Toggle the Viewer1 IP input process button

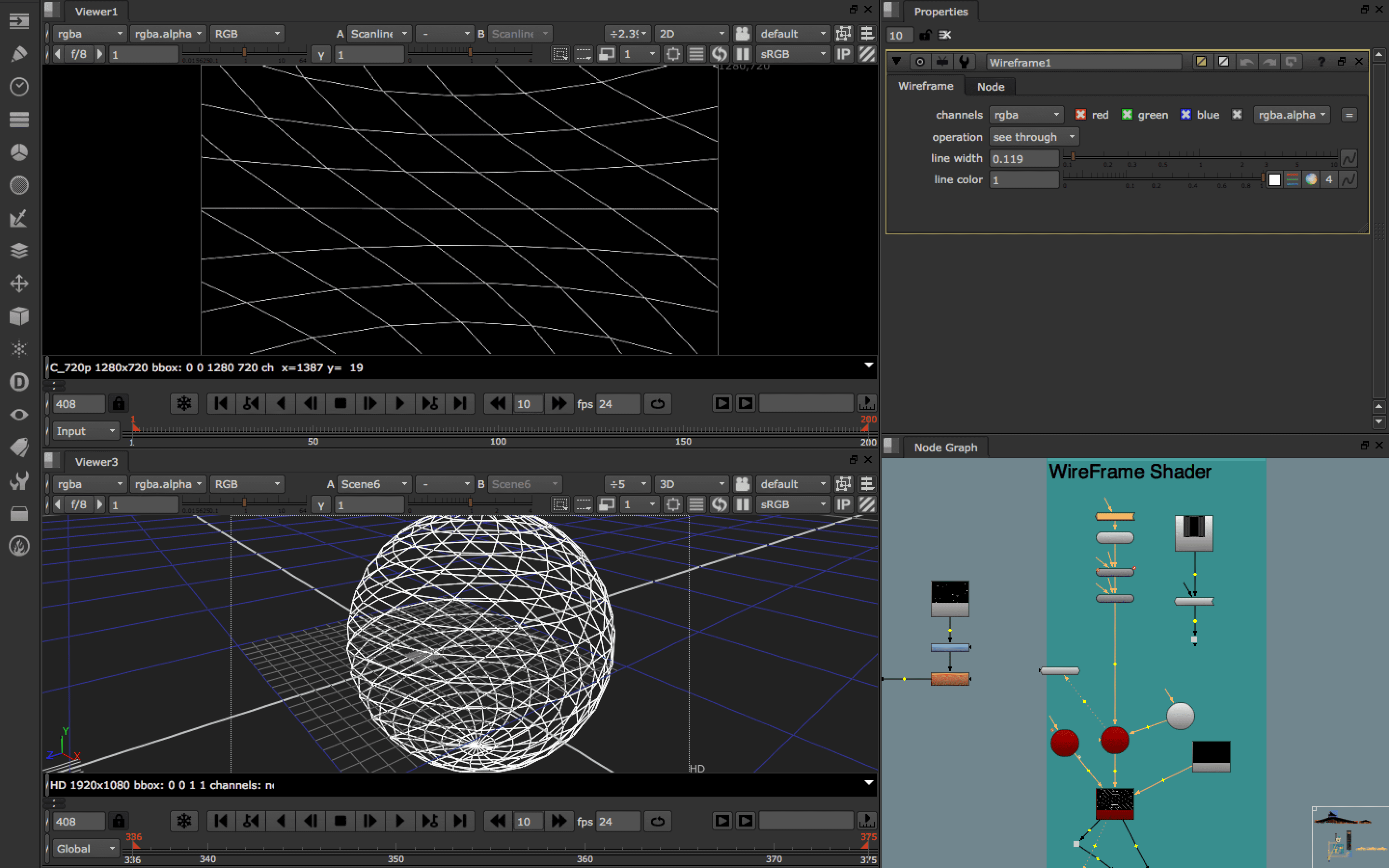click(843, 54)
